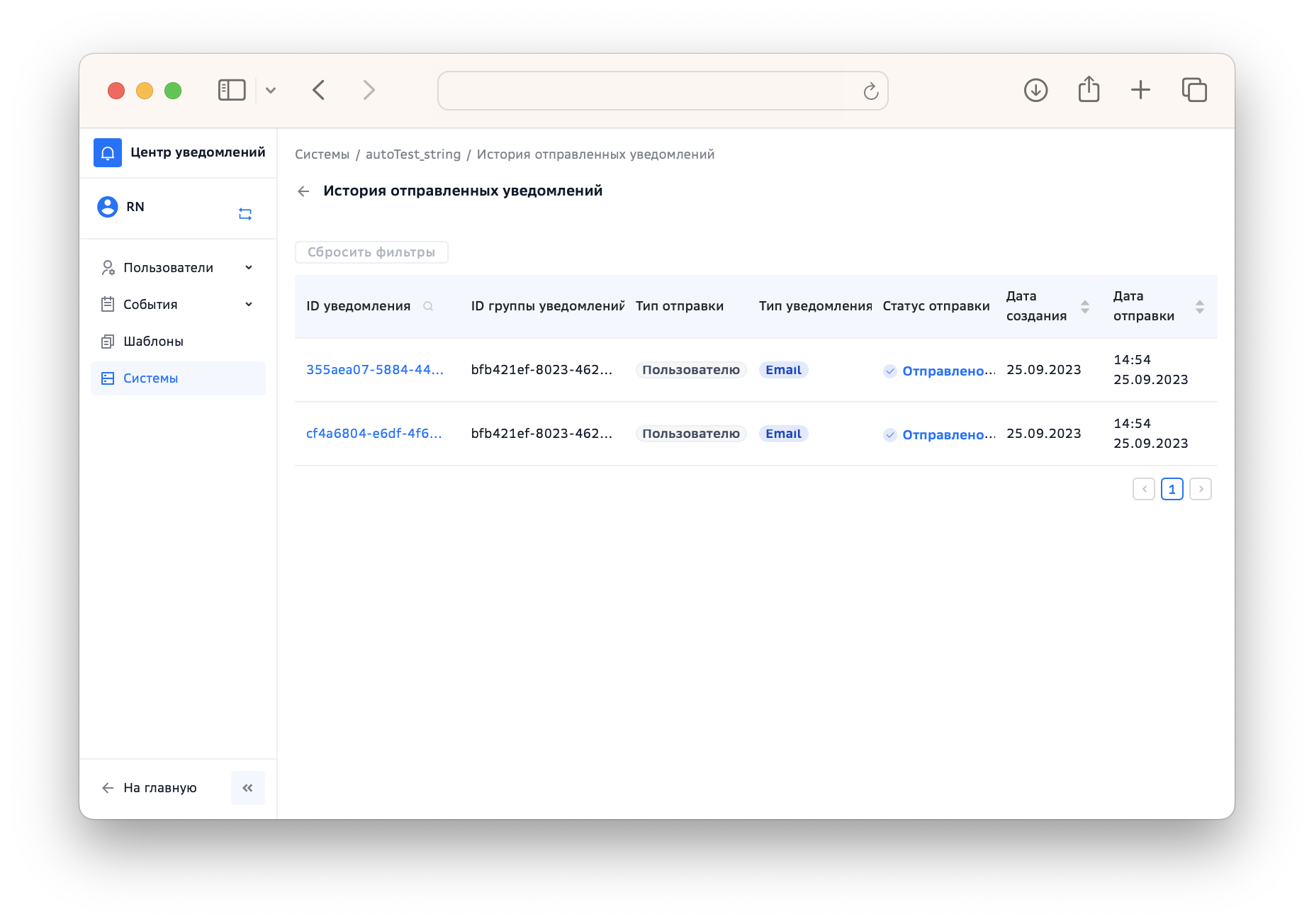Go to autoTest_string breadcrumb
The image size is (1314, 924).
[x=413, y=154]
